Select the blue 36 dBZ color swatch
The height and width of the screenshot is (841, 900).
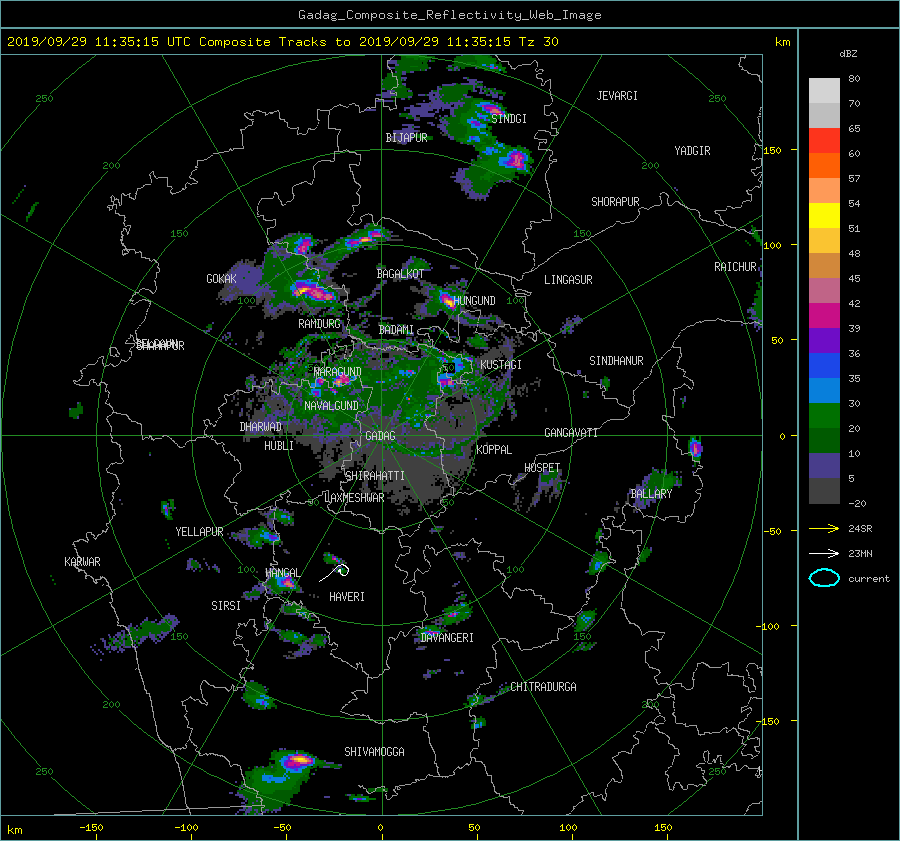click(824, 365)
